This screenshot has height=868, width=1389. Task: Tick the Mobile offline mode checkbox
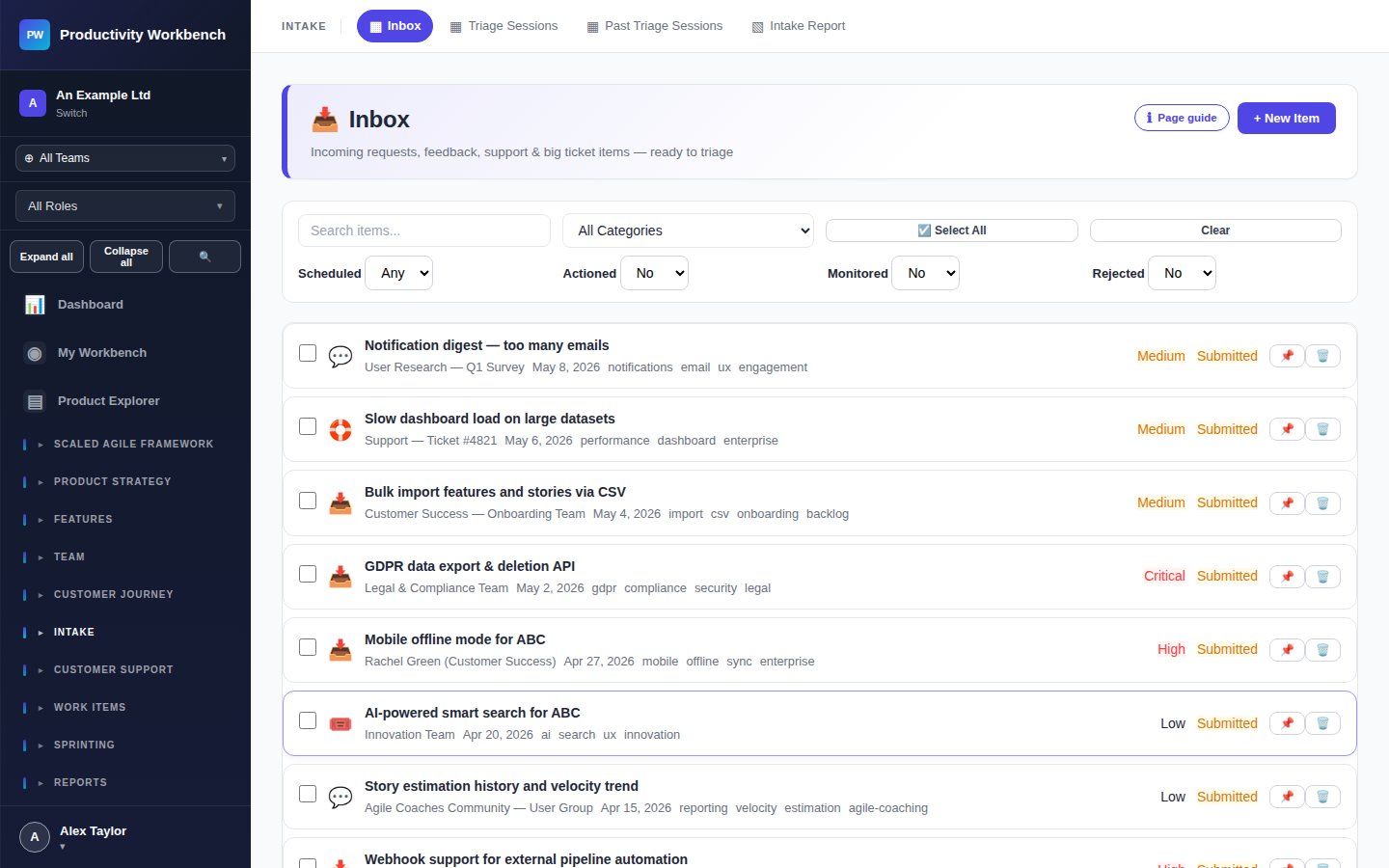coord(308,647)
